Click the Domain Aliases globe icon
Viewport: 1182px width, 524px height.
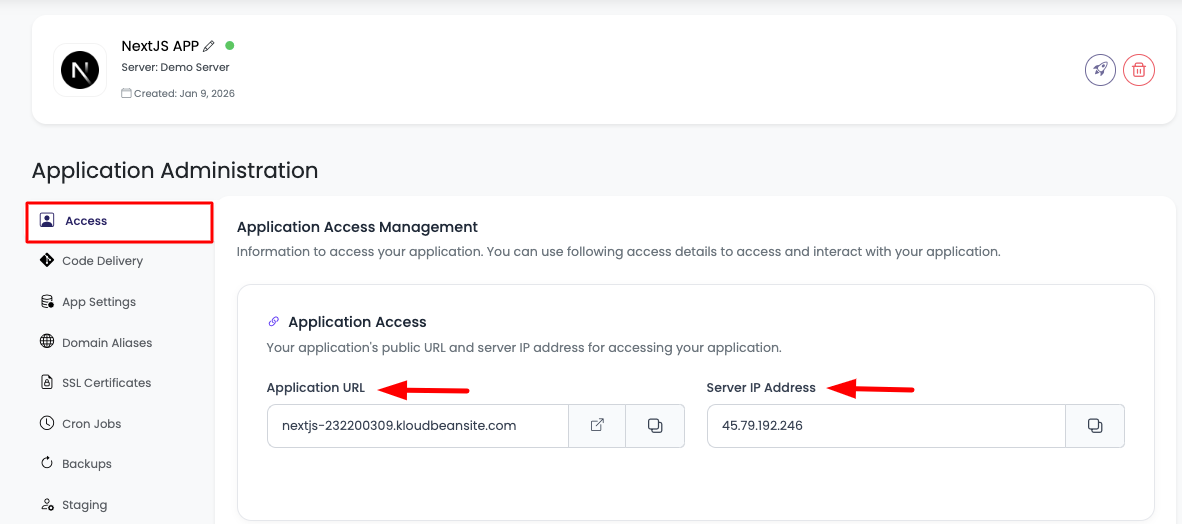coord(47,342)
